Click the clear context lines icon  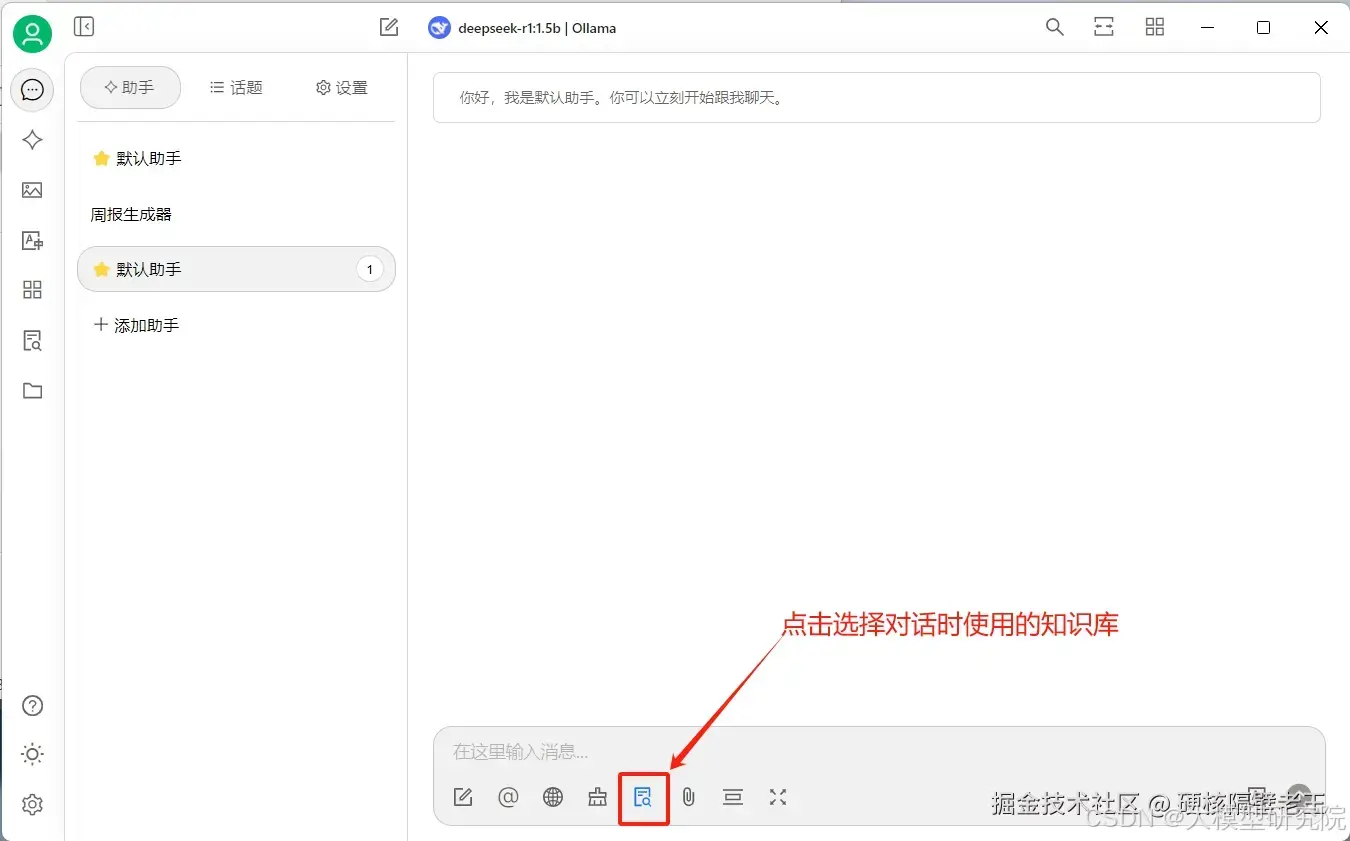coord(733,797)
